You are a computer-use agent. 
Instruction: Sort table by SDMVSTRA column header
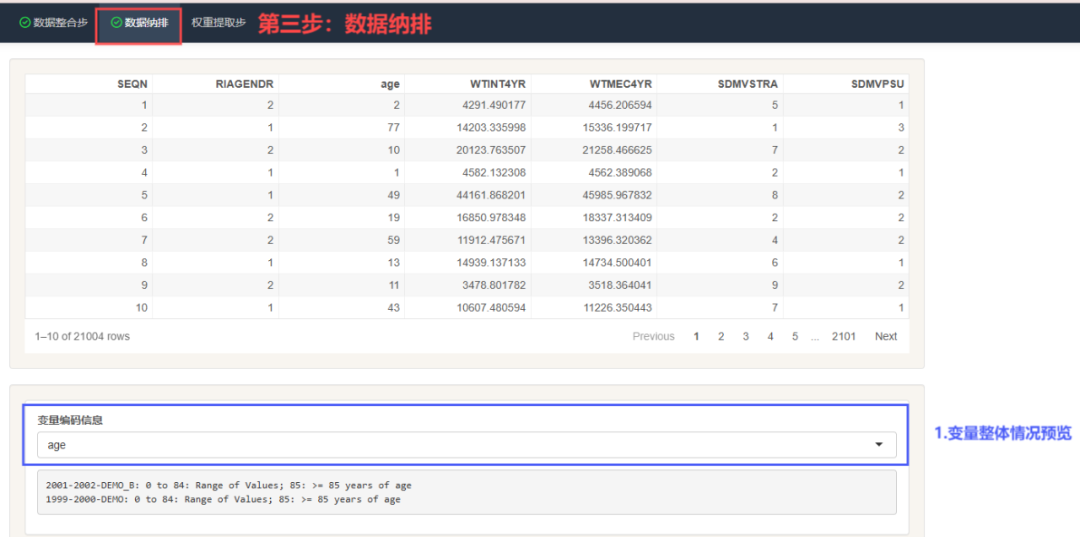click(748, 84)
